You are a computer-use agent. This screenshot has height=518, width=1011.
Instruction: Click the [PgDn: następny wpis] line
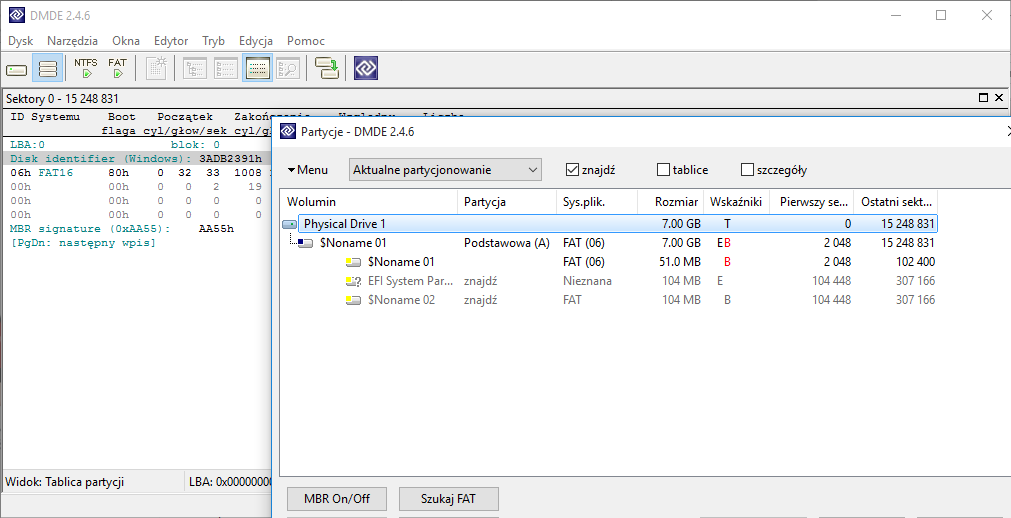pyautogui.click(x=83, y=243)
